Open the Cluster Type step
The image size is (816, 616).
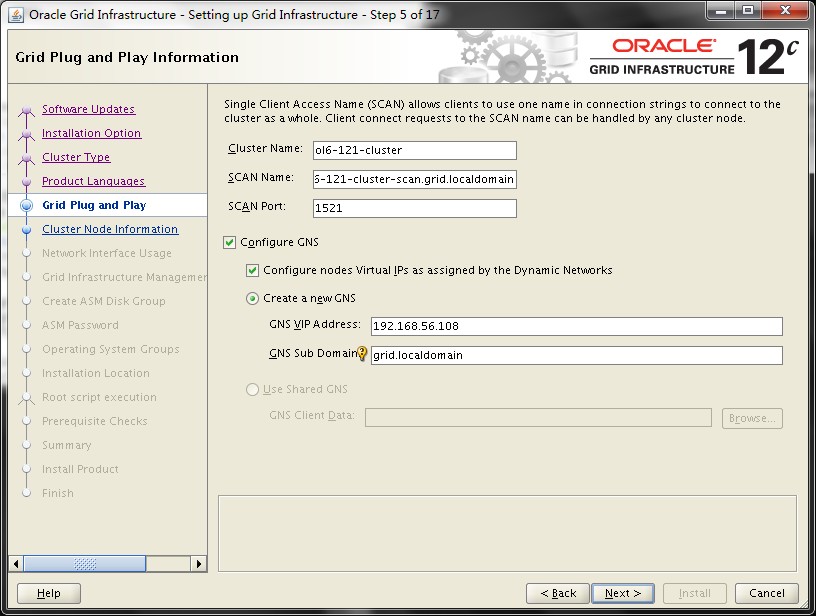[76, 157]
